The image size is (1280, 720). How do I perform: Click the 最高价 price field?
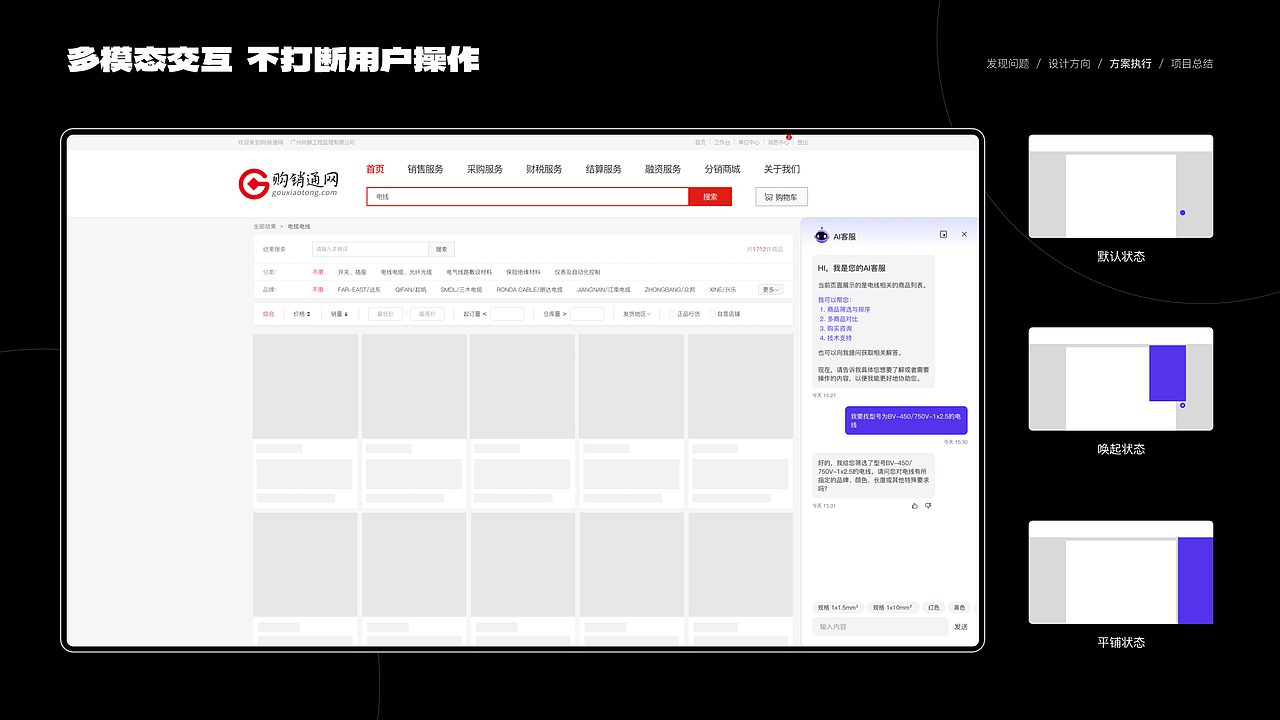[x=429, y=314]
